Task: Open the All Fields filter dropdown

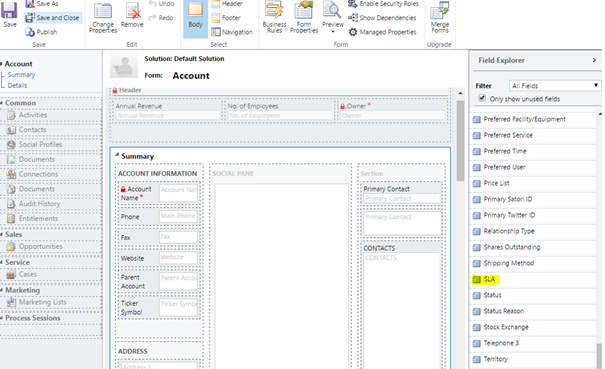Action: 555,86
